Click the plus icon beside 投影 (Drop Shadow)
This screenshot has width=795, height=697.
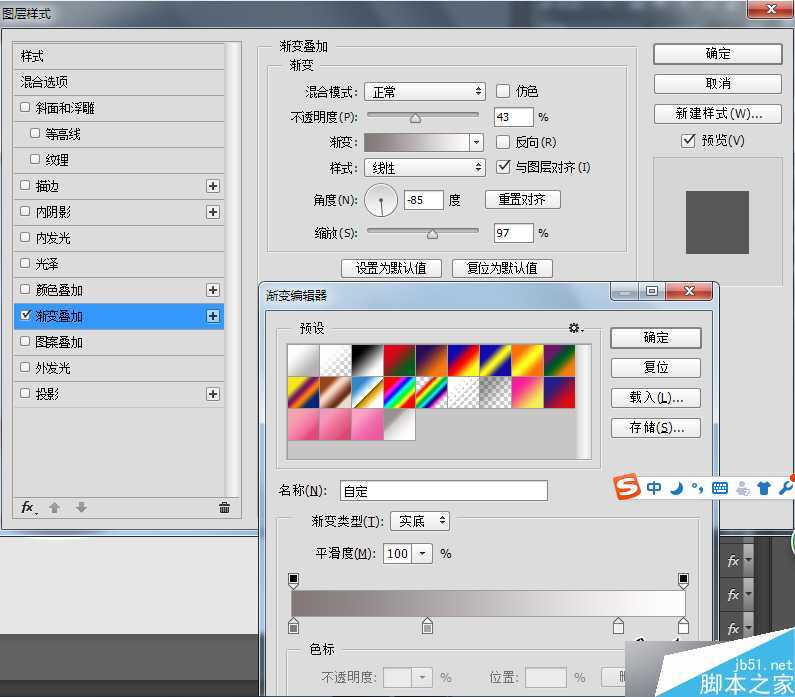pos(212,394)
